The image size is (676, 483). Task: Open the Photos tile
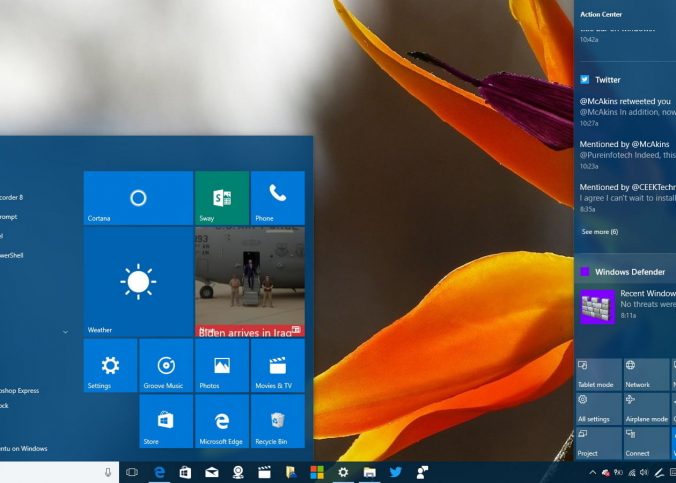click(x=221, y=366)
